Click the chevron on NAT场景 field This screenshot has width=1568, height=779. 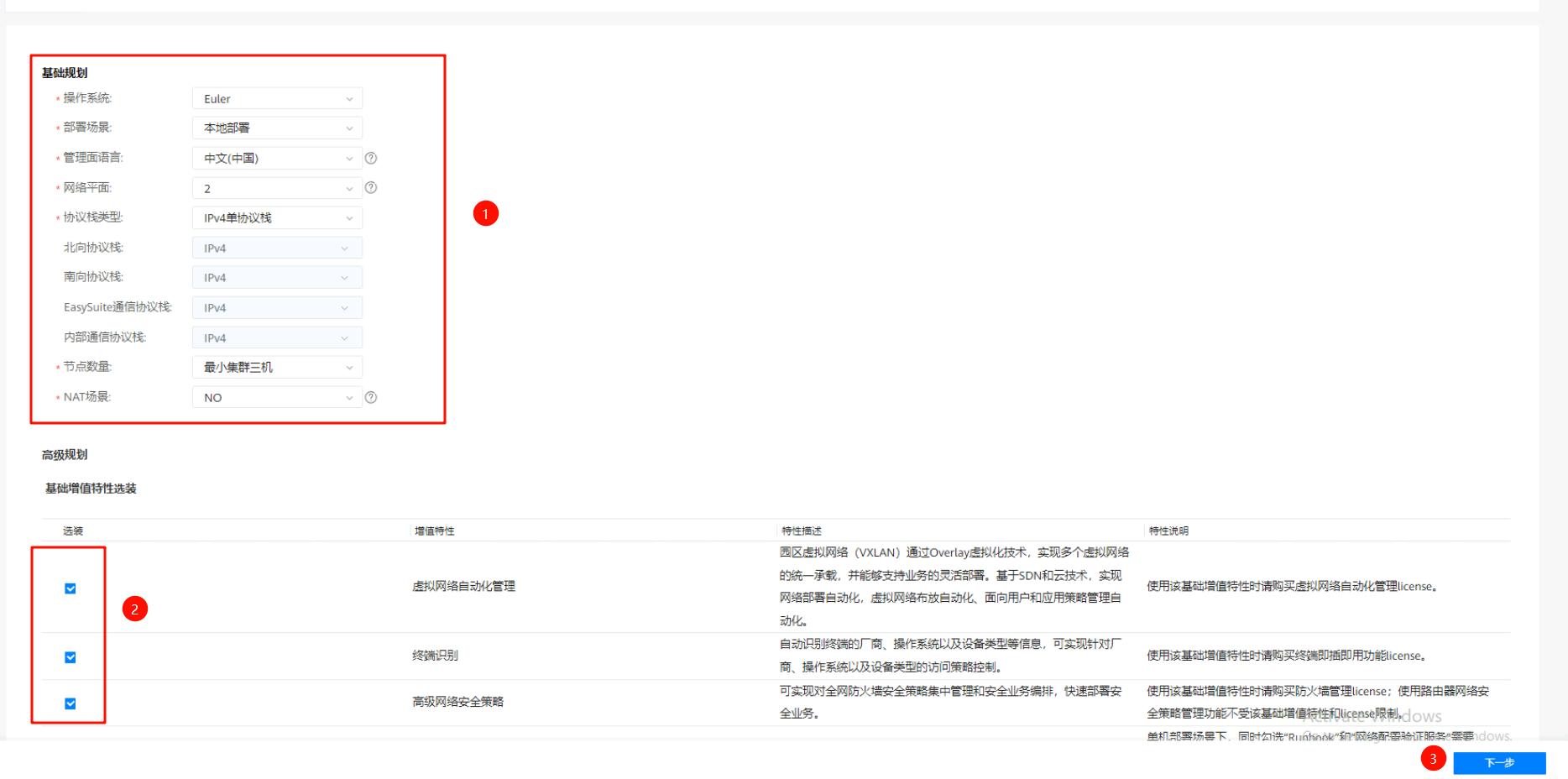point(348,396)
